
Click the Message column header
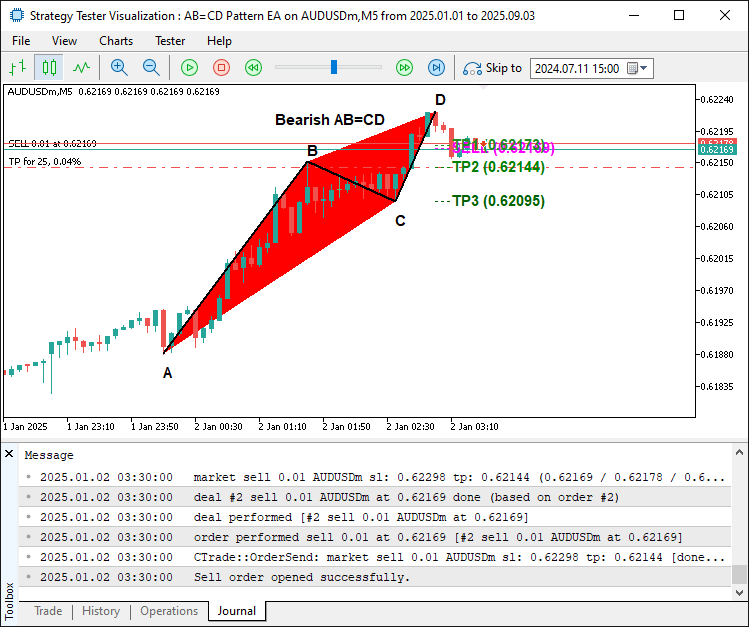click(x=49, y=455)
